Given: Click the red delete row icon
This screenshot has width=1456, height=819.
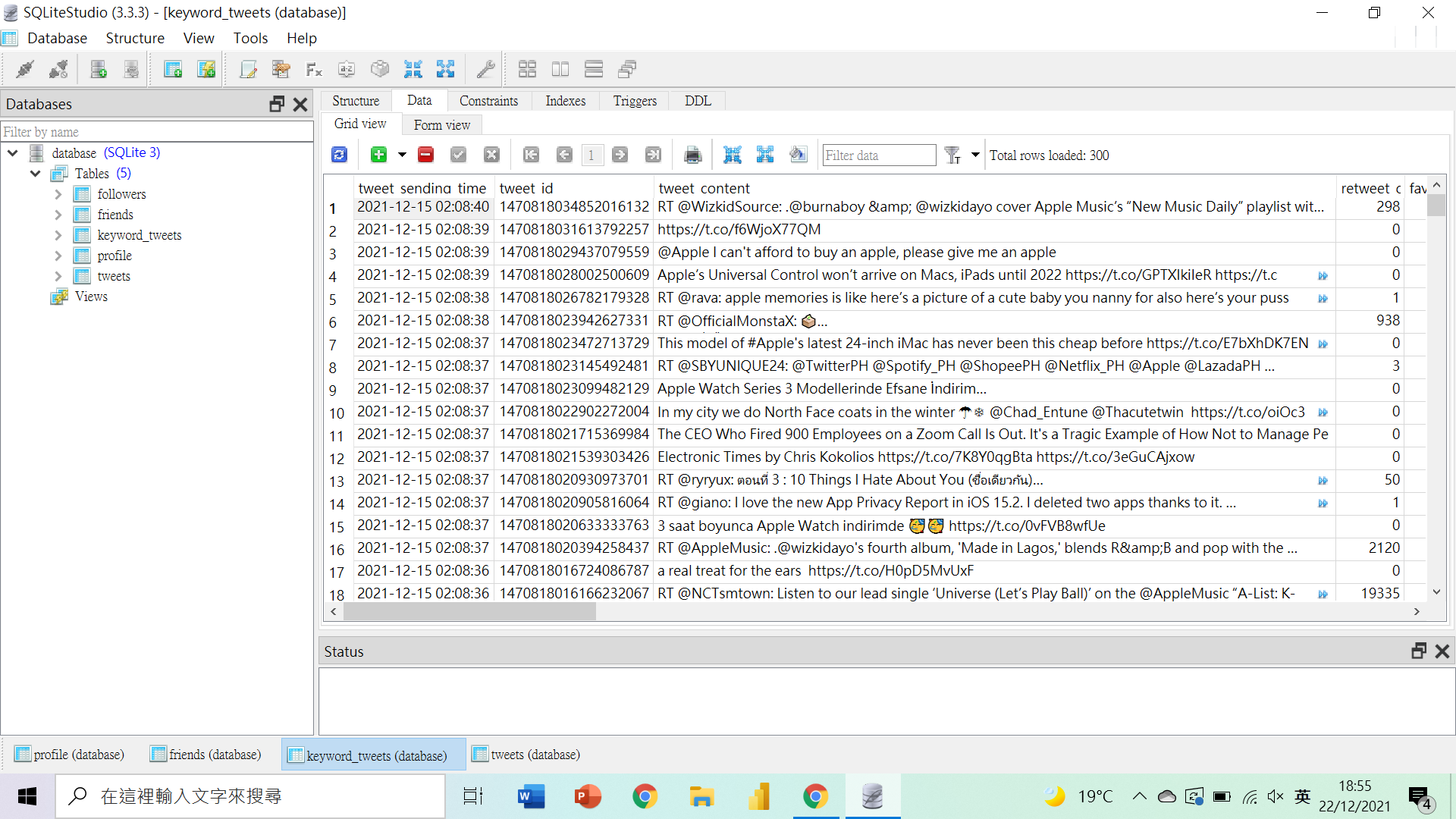Looking at the screenshot, I should [425, 155].
